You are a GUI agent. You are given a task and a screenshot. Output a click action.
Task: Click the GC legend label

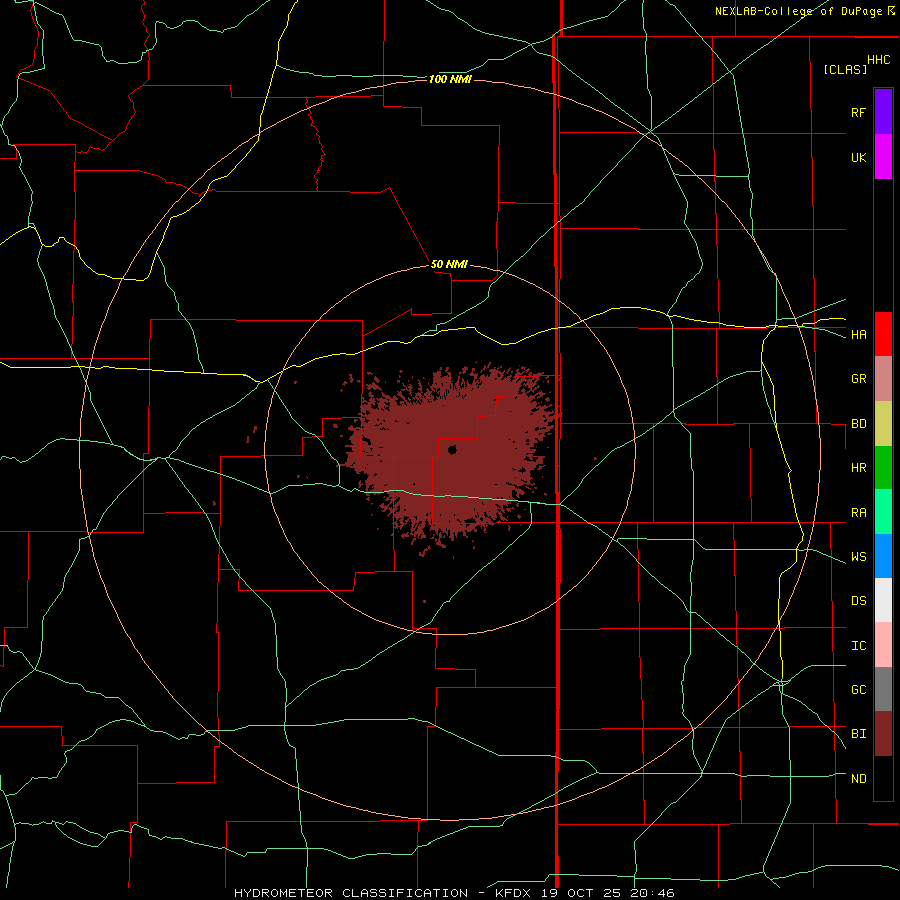pos(858,690)
